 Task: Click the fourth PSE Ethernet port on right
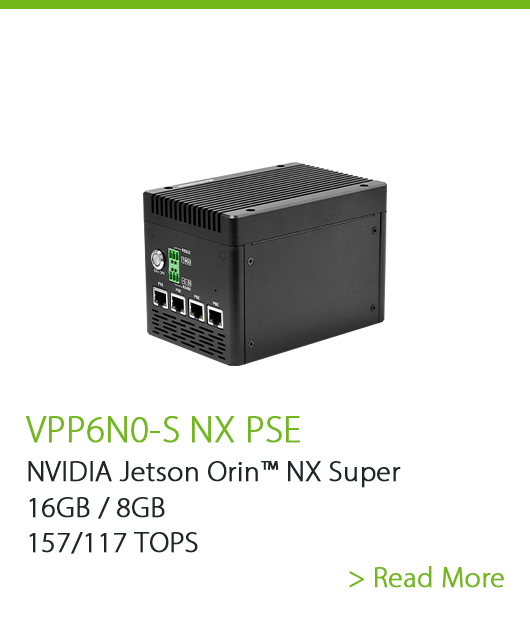click(x=216, y=317)
